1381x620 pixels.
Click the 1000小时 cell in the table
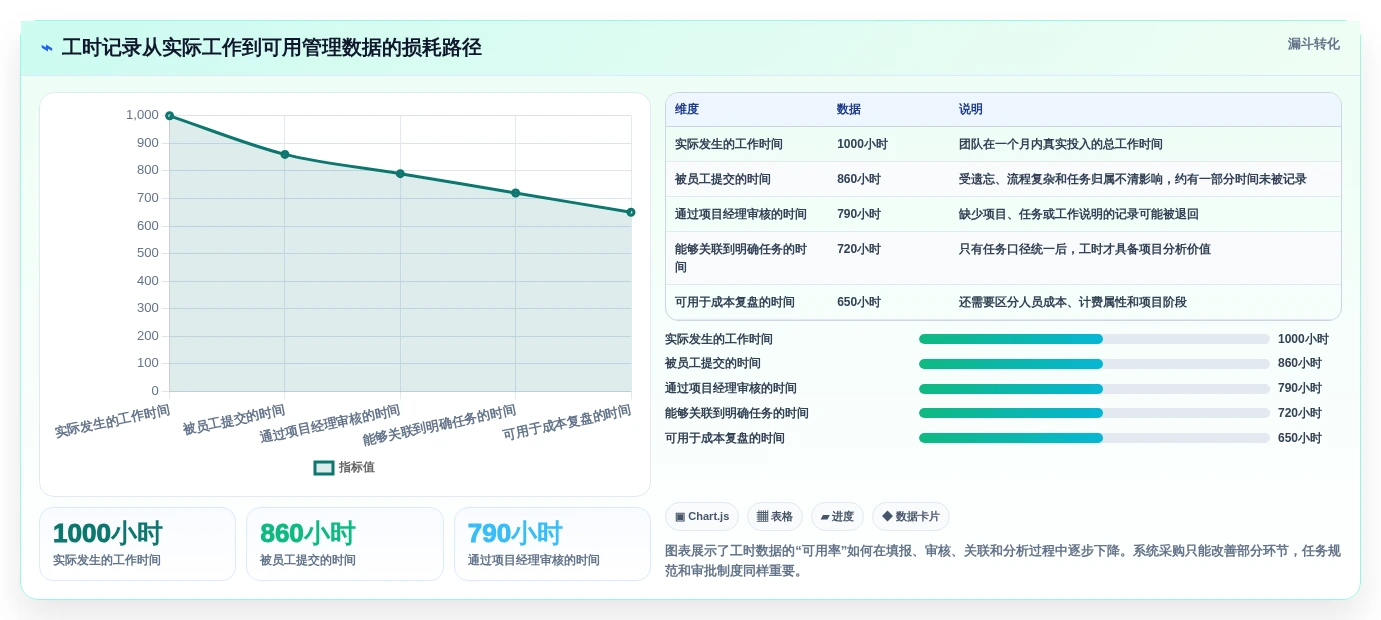[862, 144]
